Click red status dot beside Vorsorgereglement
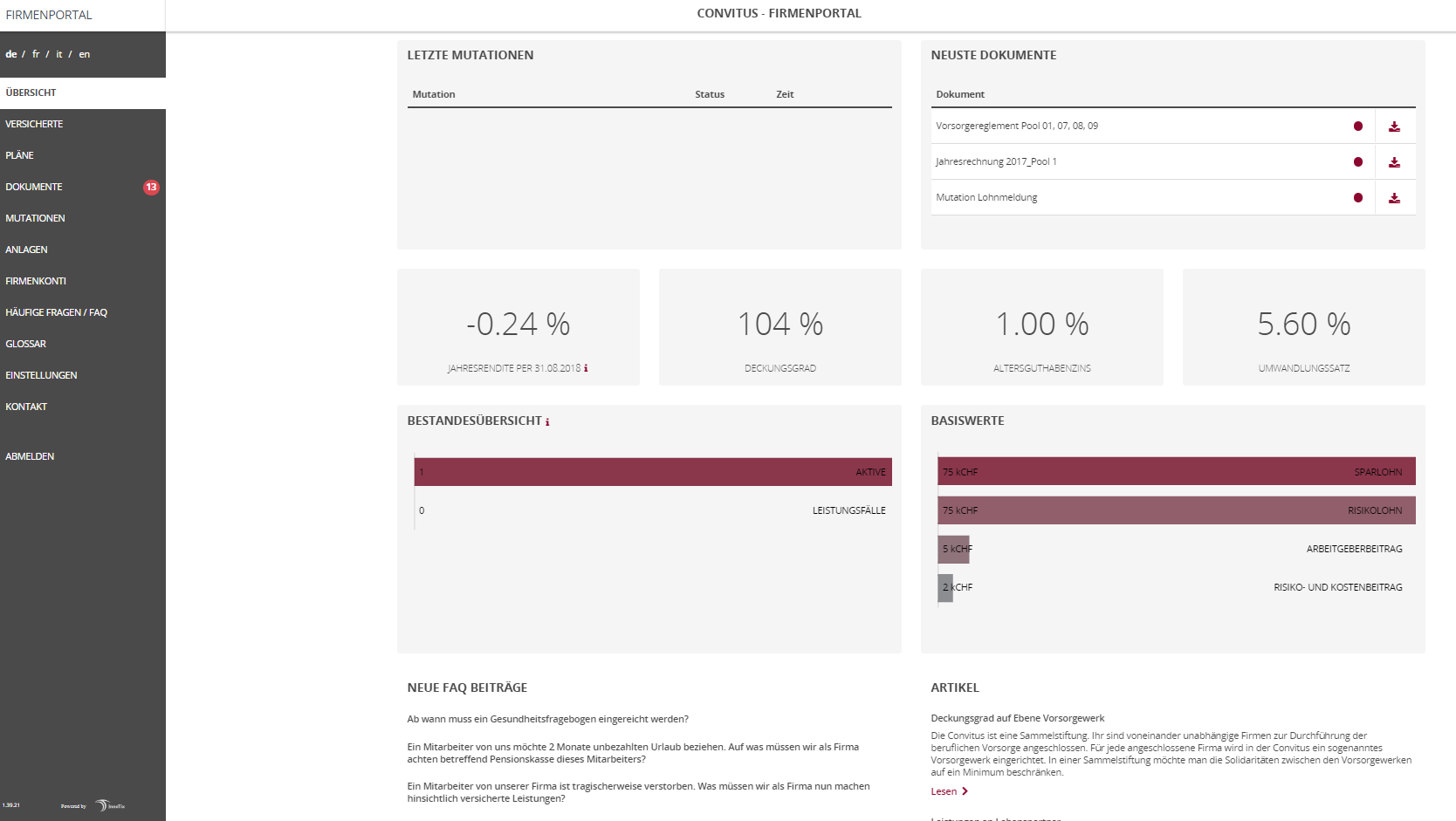The image size is (1456, 821). click(x=1357, y=127)
